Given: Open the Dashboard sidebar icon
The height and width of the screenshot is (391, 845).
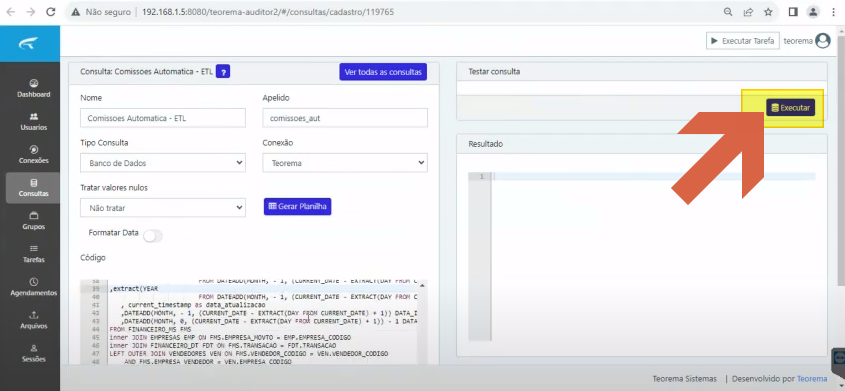Looking at the screenshot, I should (33, 83).
